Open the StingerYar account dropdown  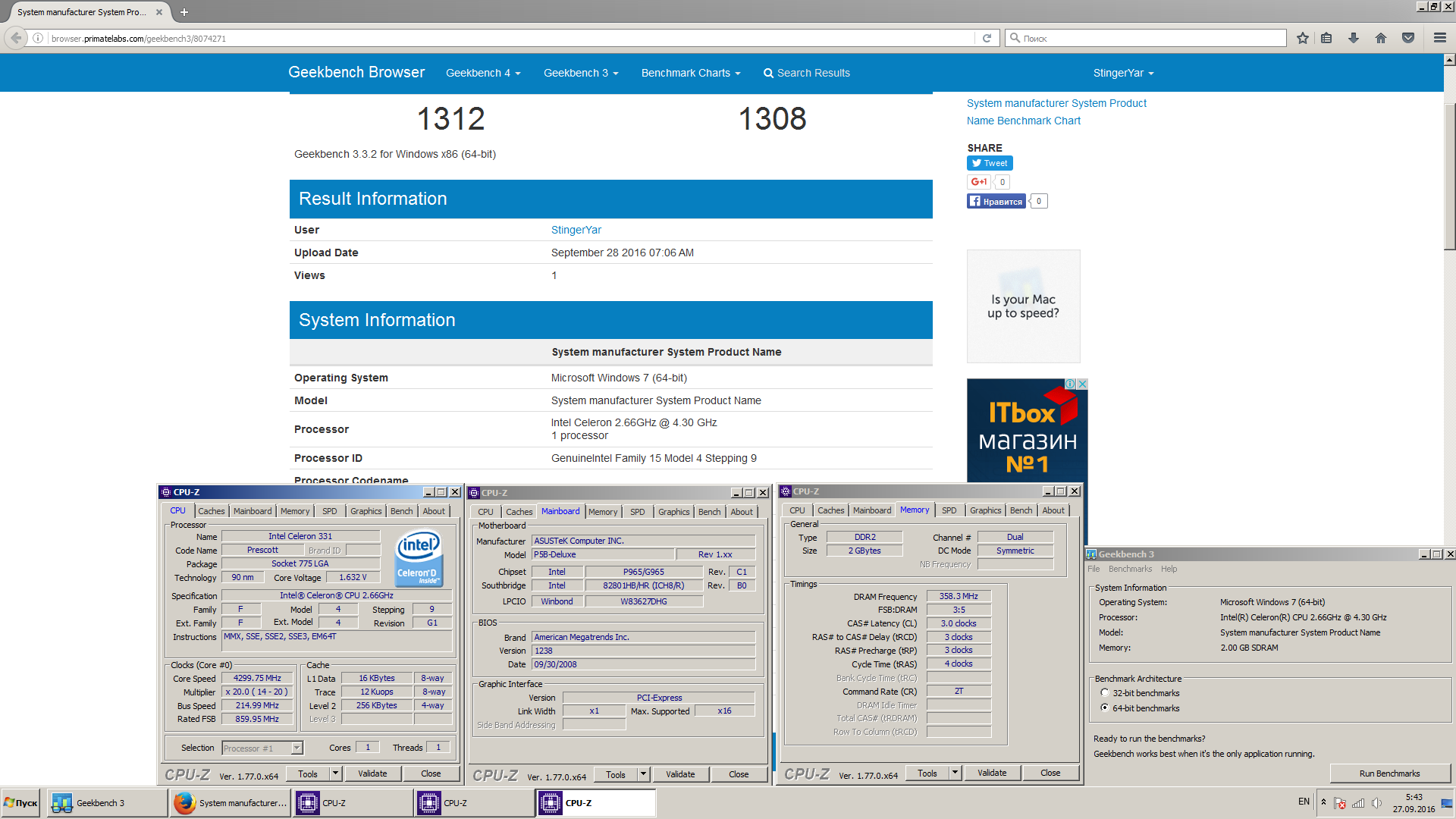pos(1123,73)
